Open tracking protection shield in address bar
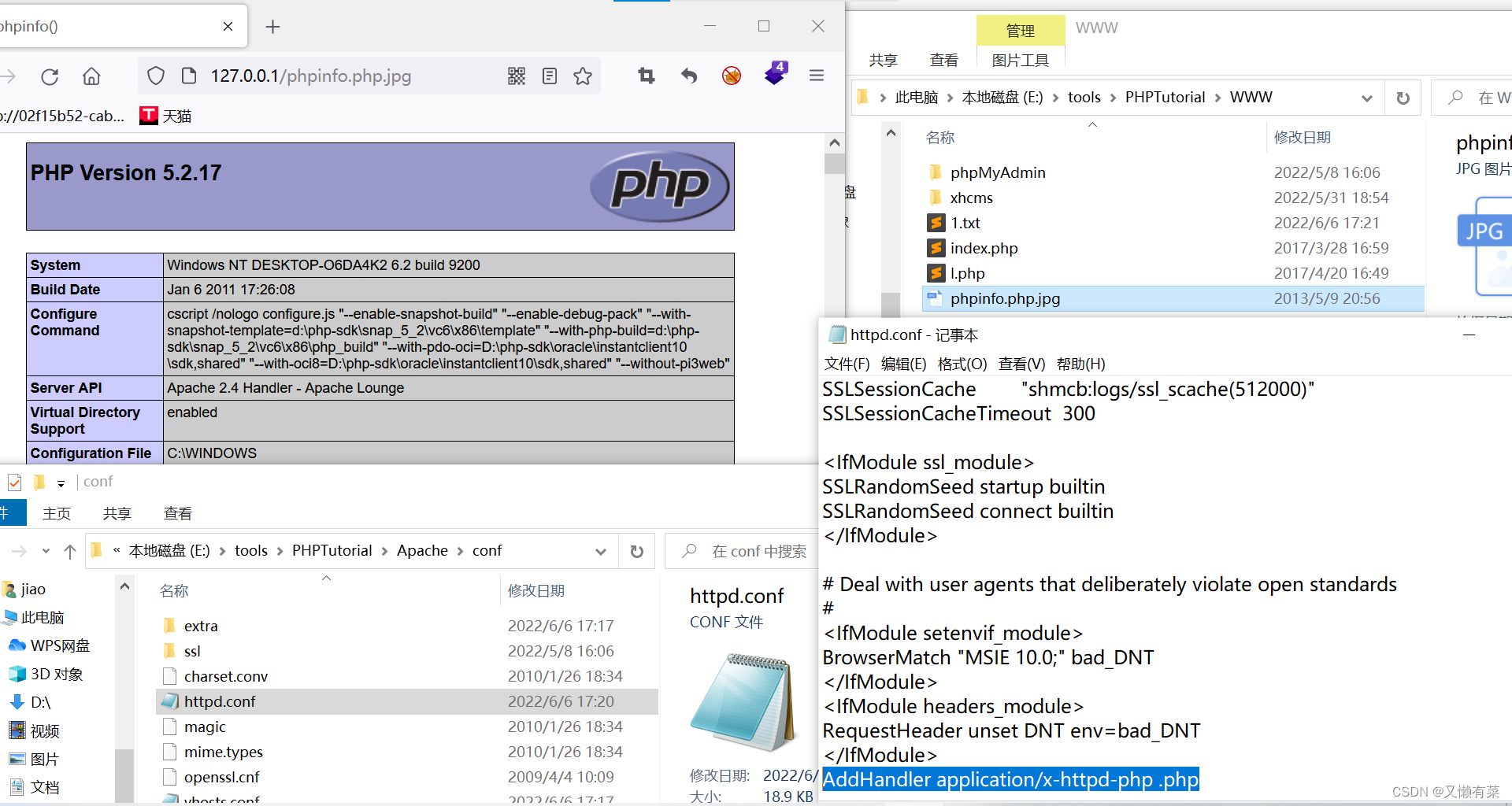Screen dimensions: 1512x806 [x=156, y=76]
